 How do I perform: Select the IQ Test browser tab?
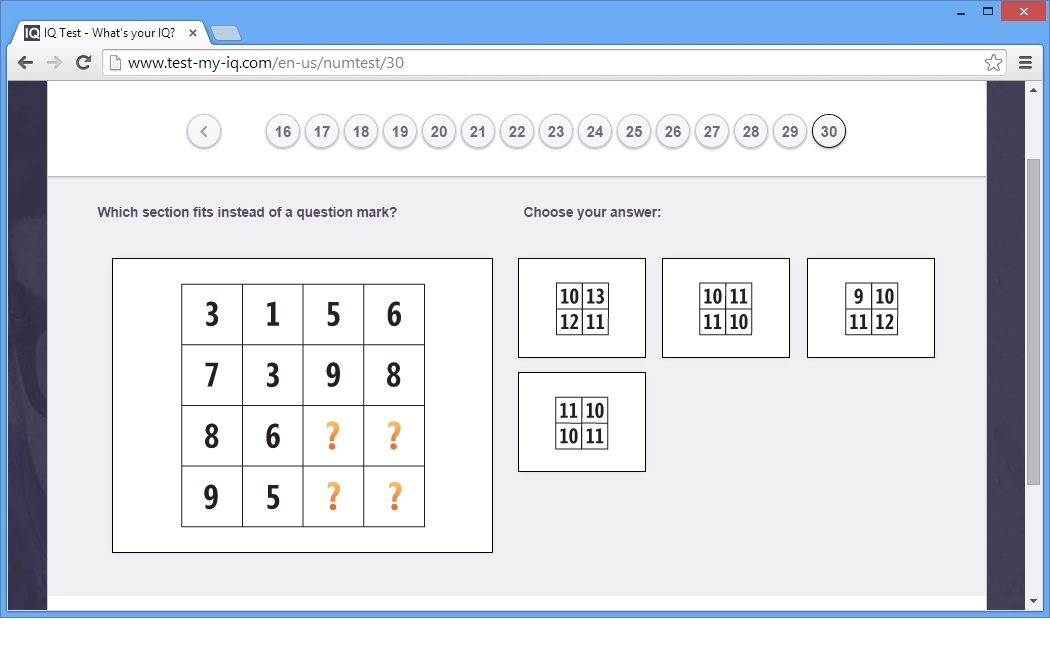112,33
